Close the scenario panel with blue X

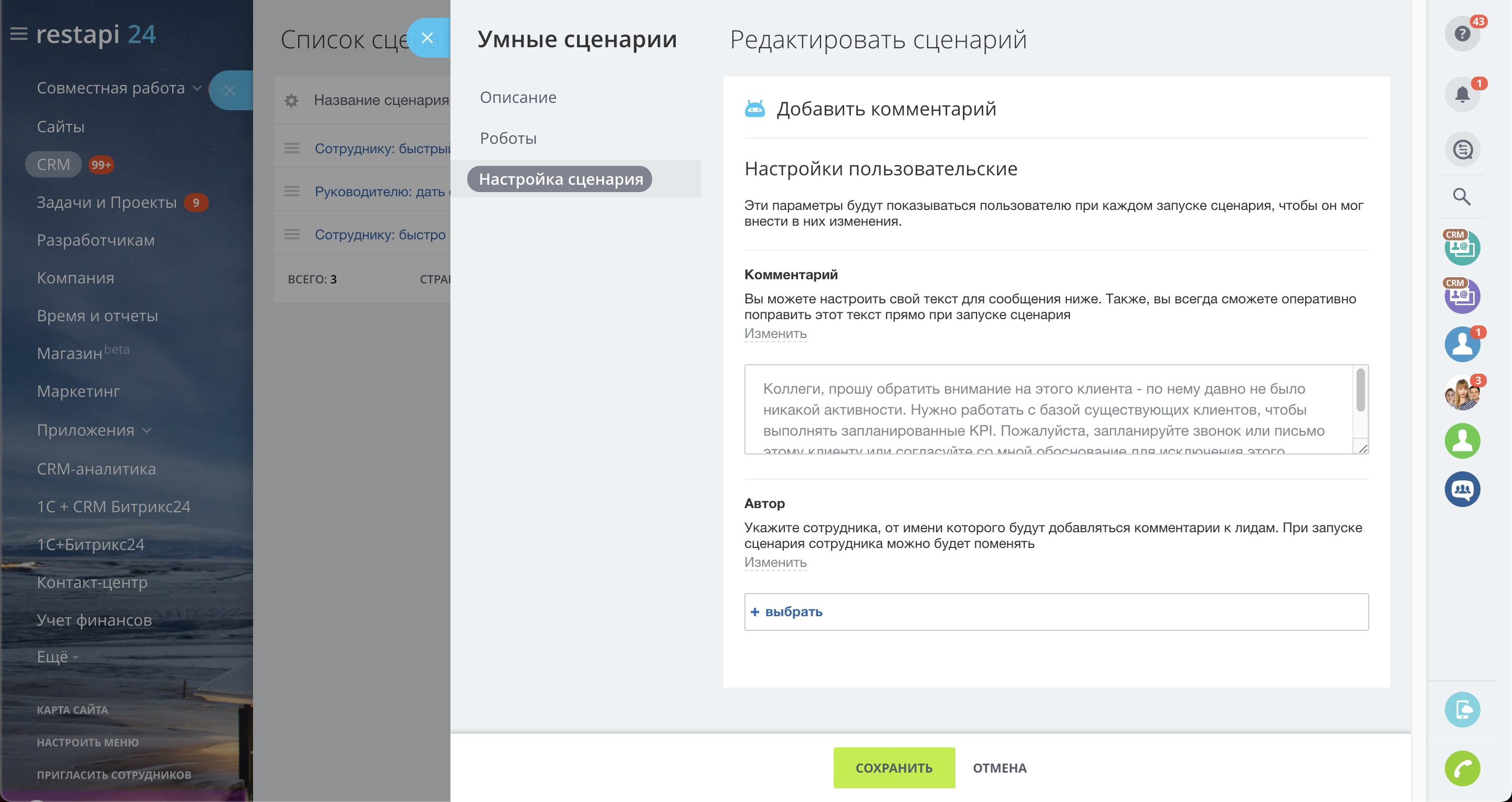427,38
